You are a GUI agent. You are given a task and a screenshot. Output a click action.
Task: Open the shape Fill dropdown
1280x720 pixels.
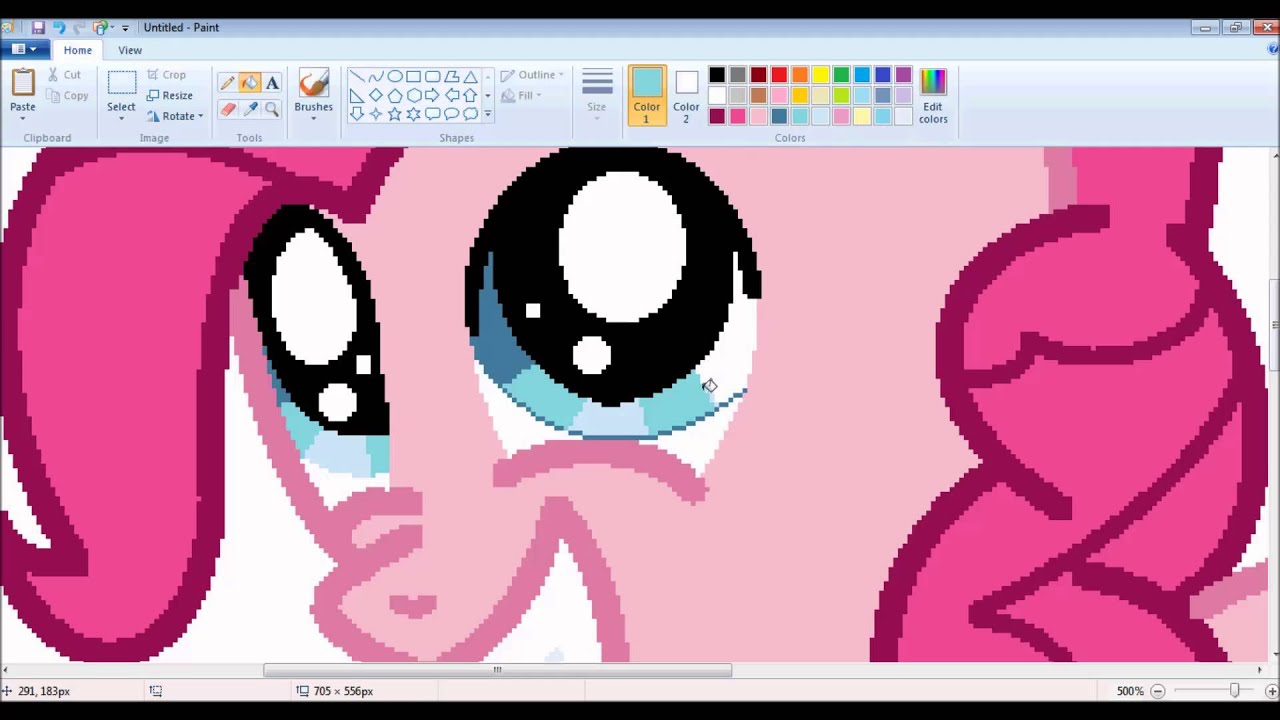coord(521,96)
